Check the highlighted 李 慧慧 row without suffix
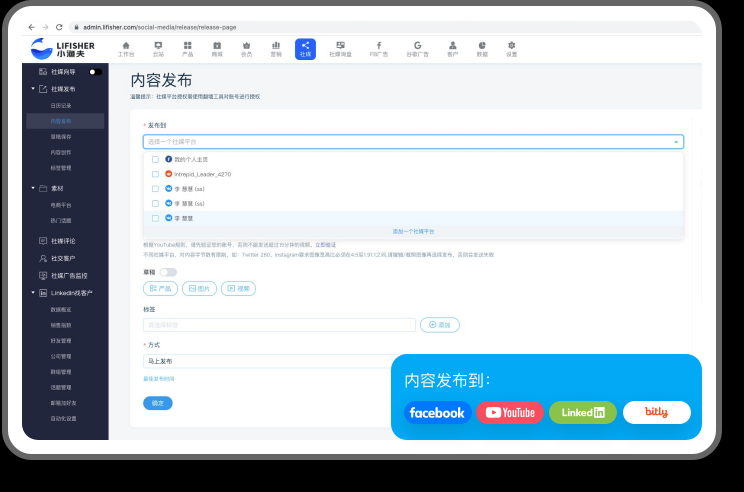Screen dimensions: 744x492 pos(155,218)
